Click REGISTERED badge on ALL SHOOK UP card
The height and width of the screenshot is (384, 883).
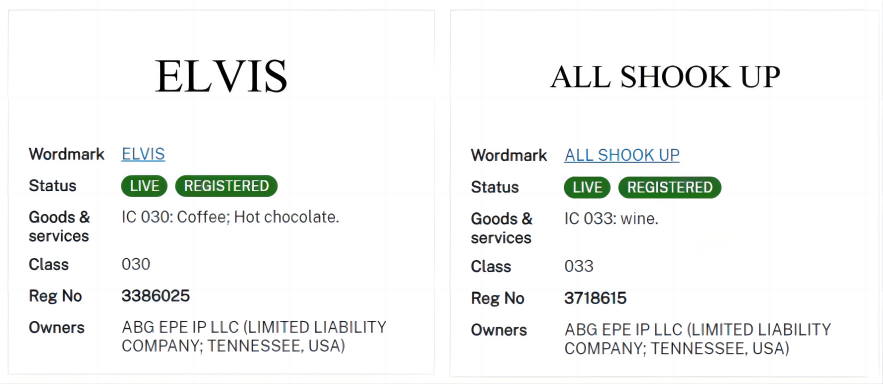670,187
